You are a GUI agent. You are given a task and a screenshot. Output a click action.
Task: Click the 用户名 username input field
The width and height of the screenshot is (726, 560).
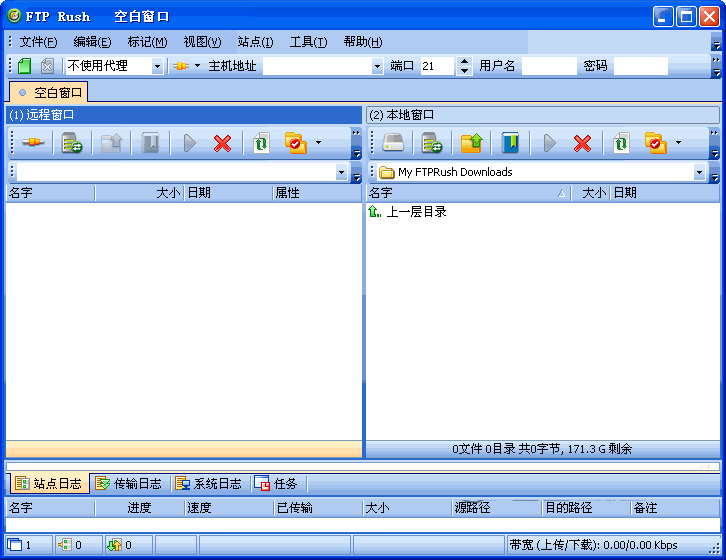549,66
